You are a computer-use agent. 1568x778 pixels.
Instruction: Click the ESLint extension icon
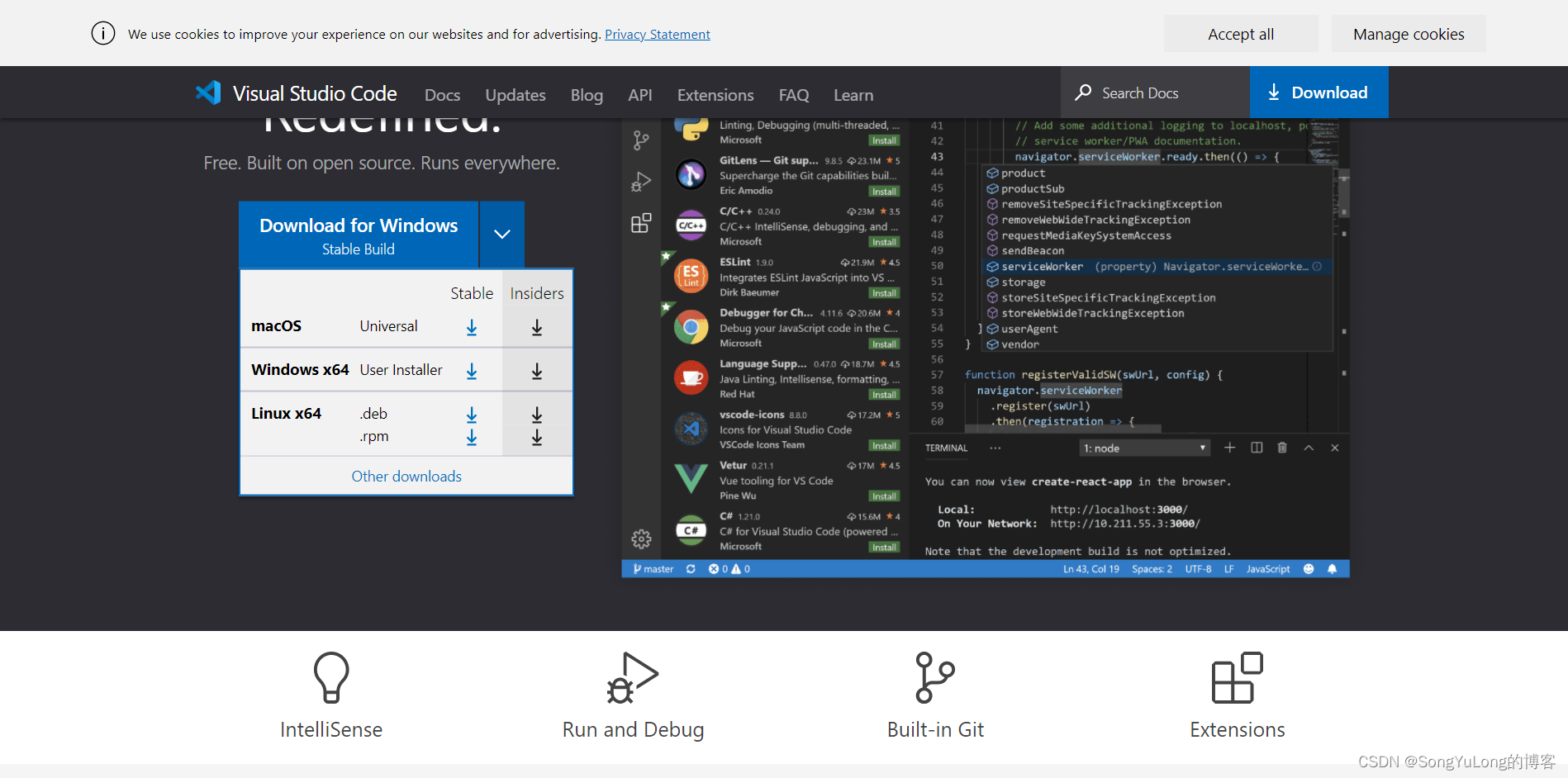click(691, 277)
